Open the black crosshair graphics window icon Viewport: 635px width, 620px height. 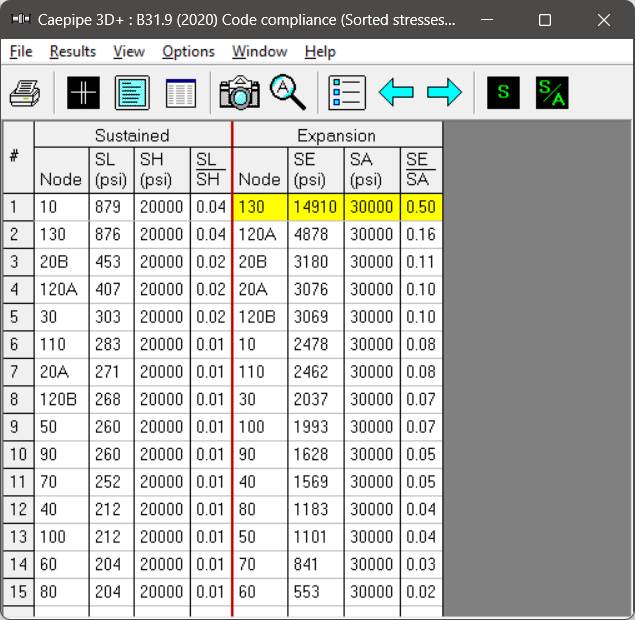point(83,93)
